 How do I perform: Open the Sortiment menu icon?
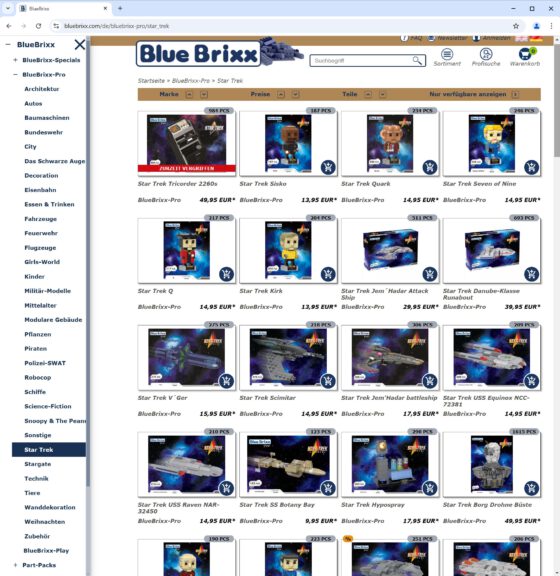click(x=447, y=57)
